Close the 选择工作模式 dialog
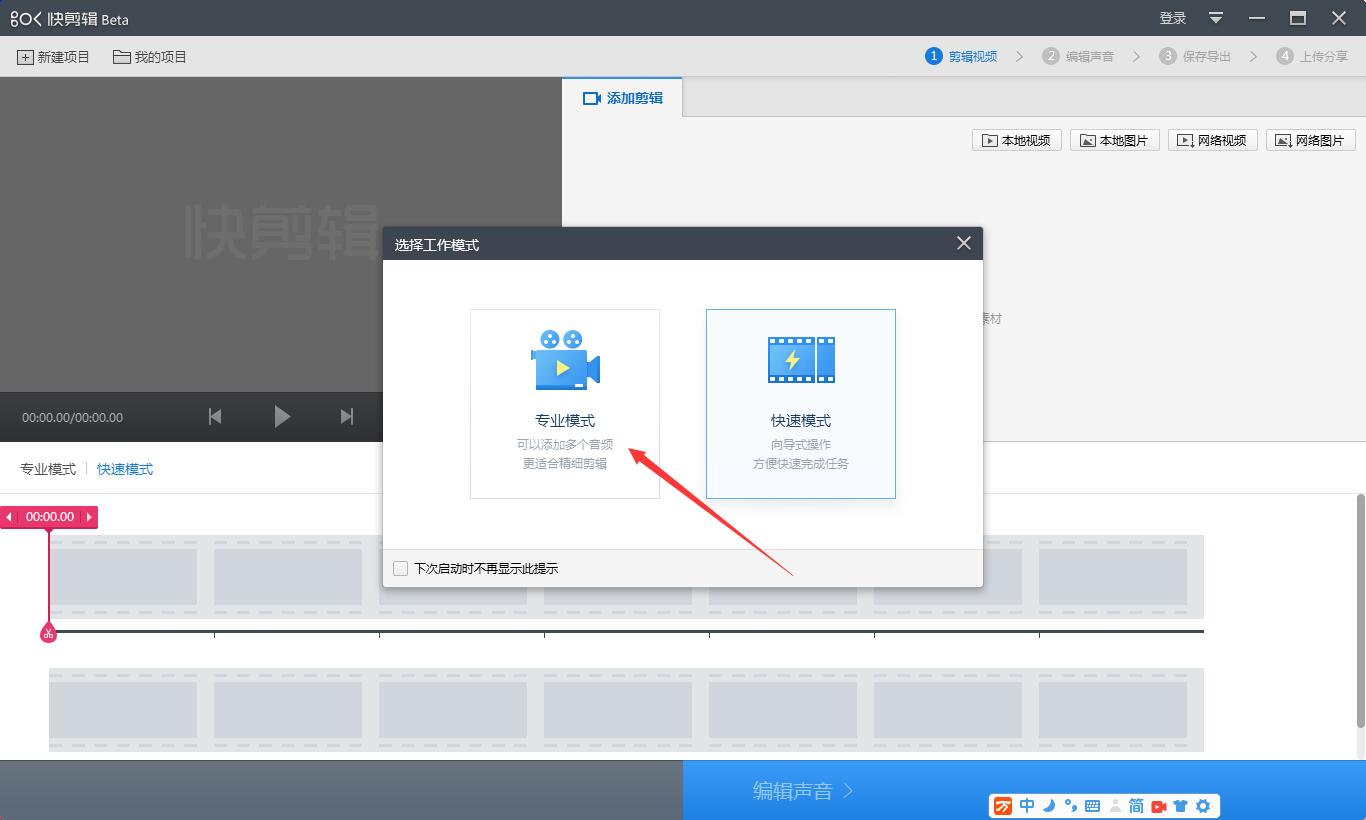This screenshot has width=1366, height=820. (x=963, y=243)
